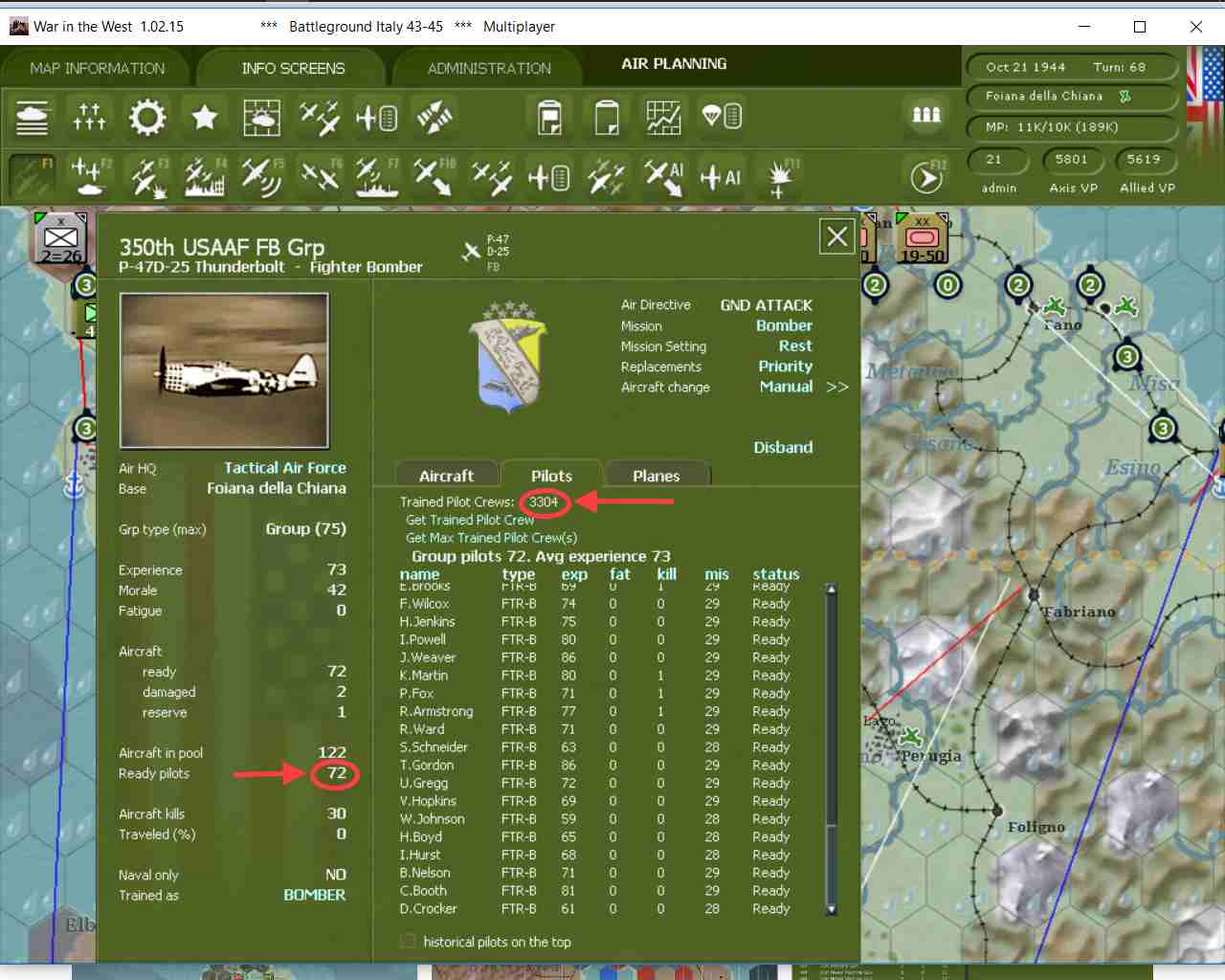Click the star icon in the top toolbar
This screenshot has height=980, width=1225.
point(204,117)
